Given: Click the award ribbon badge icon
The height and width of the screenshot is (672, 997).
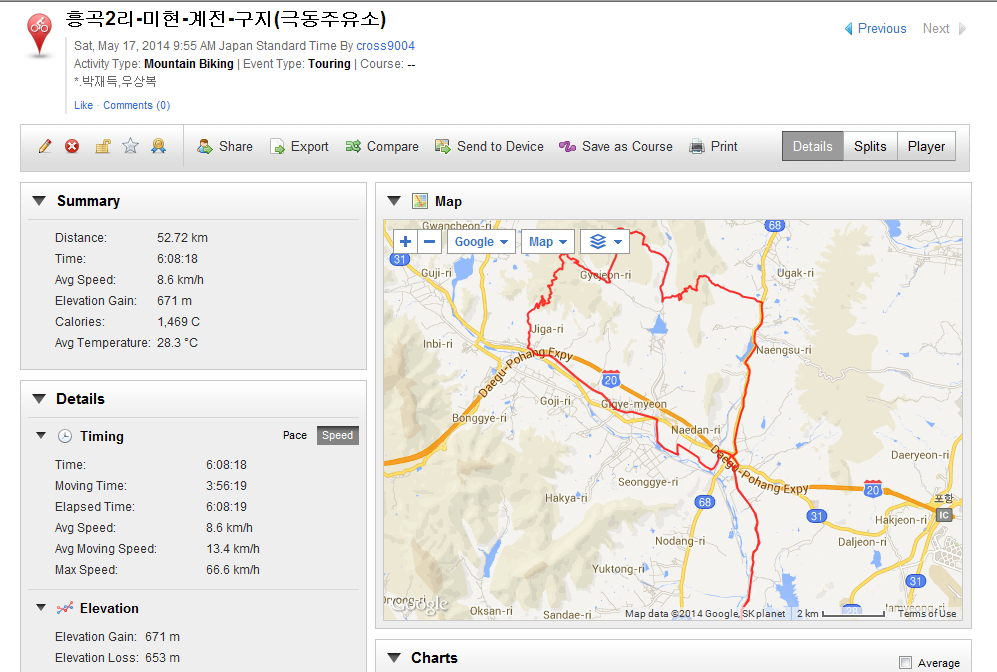Looking at the screenshot, I should pyautogui.click(x=158, y=146).
